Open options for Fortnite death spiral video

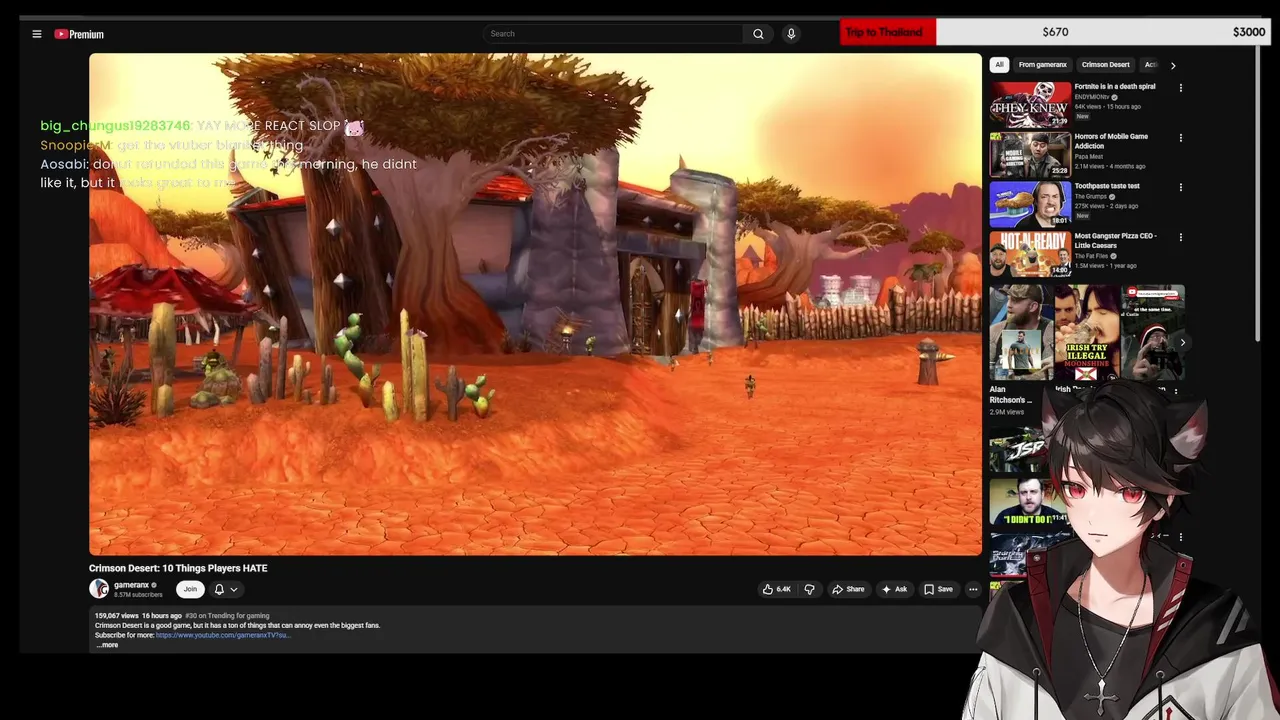click(1181, 88)
